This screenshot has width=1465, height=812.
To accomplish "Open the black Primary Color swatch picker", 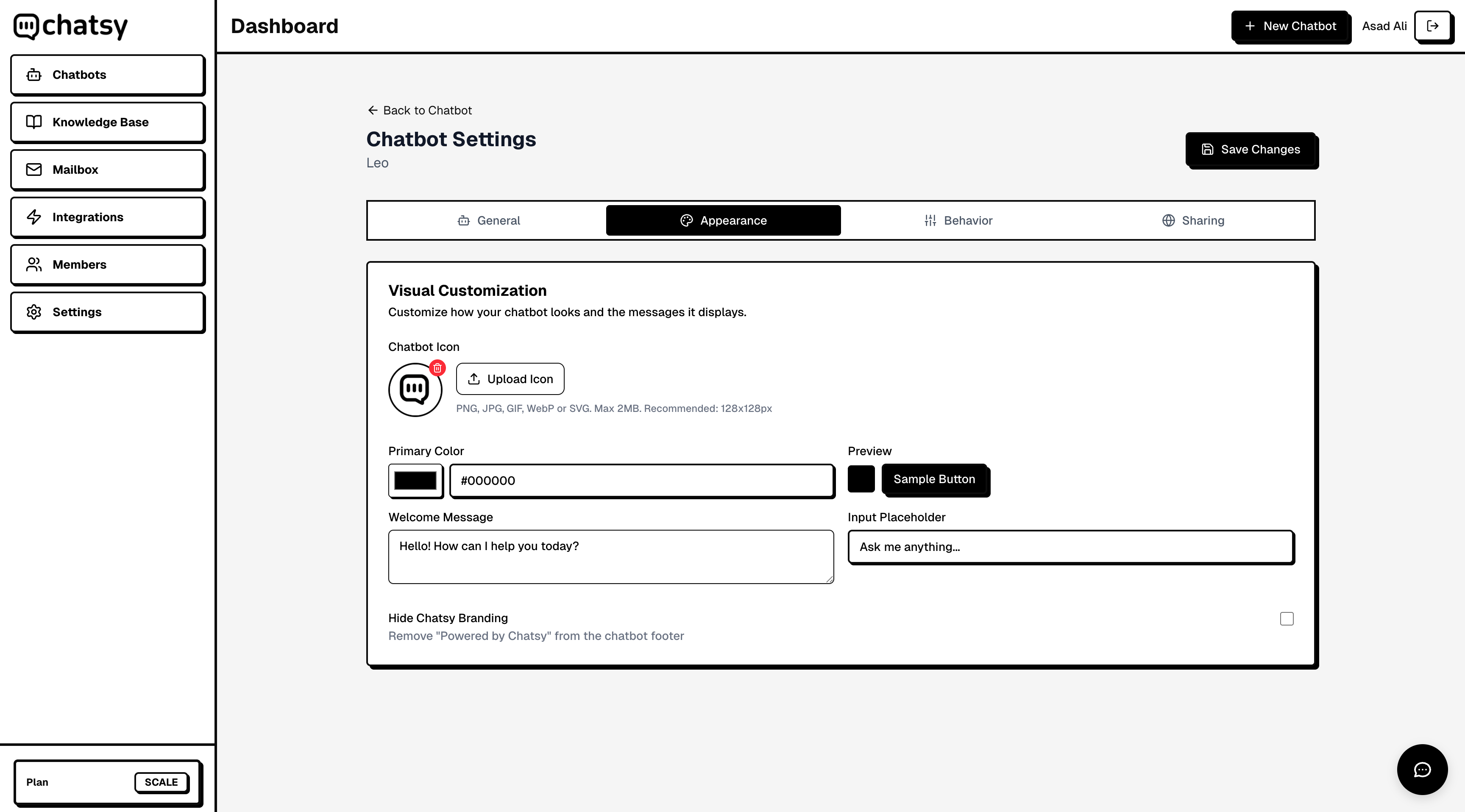I will 415,481.
